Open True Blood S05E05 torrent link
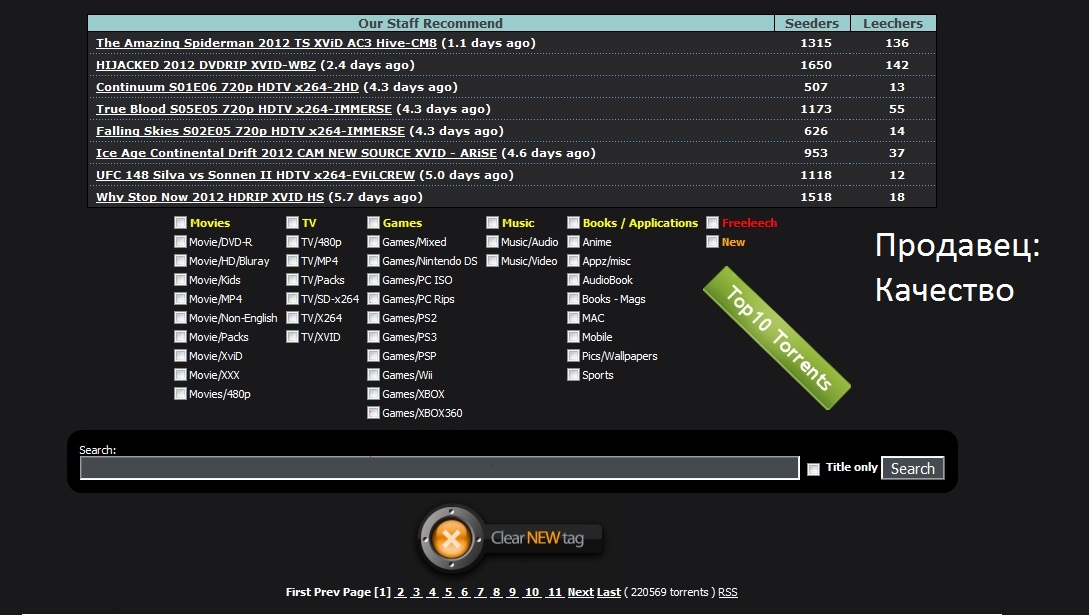This screenshot has height=615, width=1089. [244, 109]
